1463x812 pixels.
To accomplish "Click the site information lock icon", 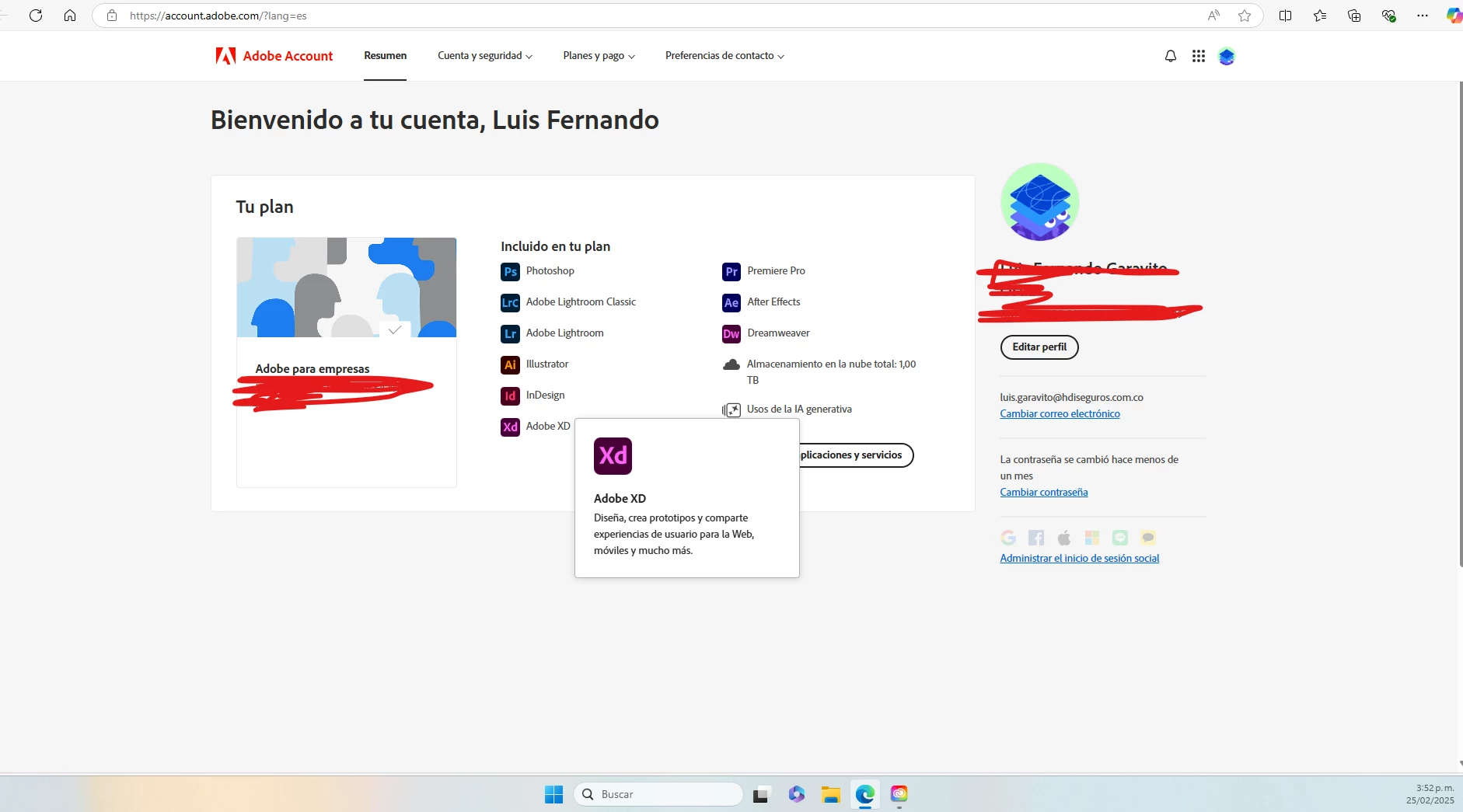I will 112,16.
